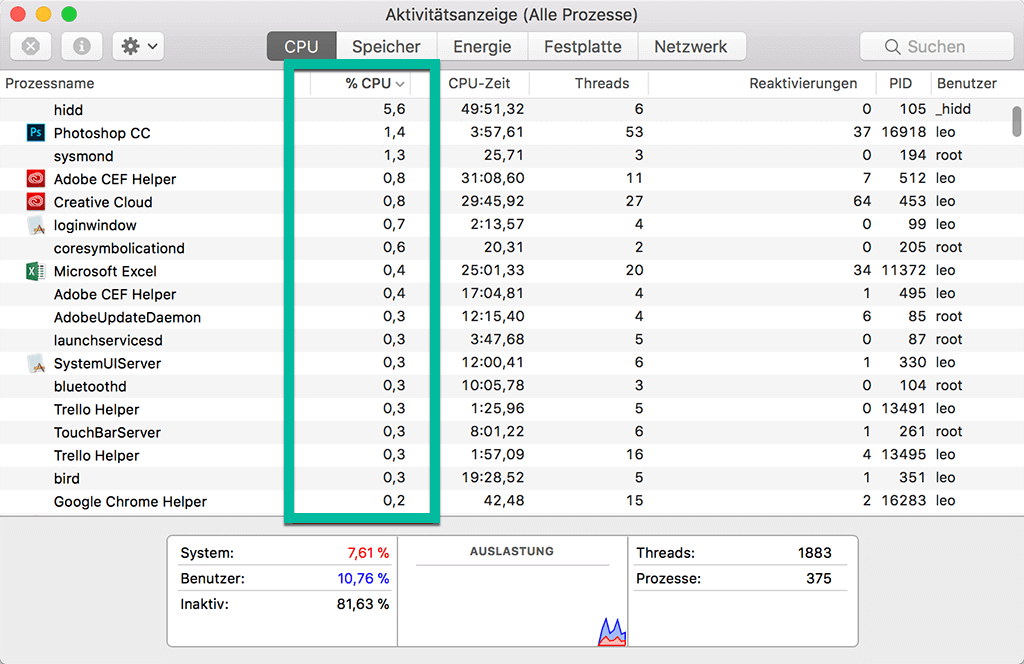Click the SystemUIServer process icon
The height and width of the screenshot is (664, 1024).
35,363
